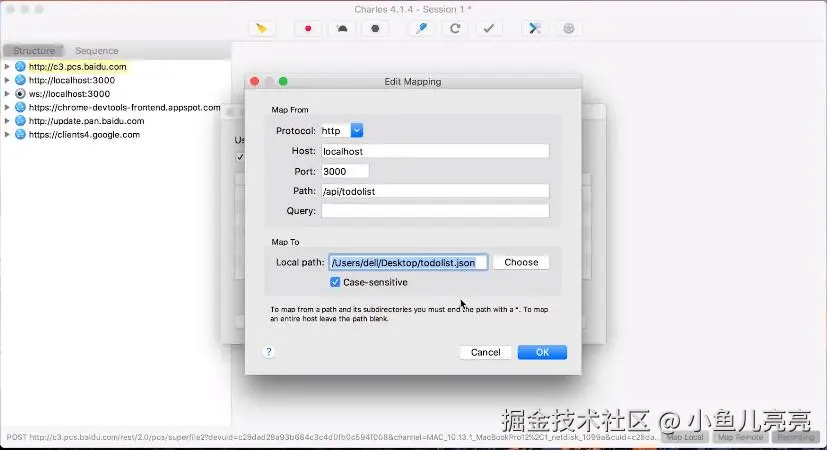The image size is (827, 450).
Task: Open the settings gear icon
Action: click(x=569, y=28)
